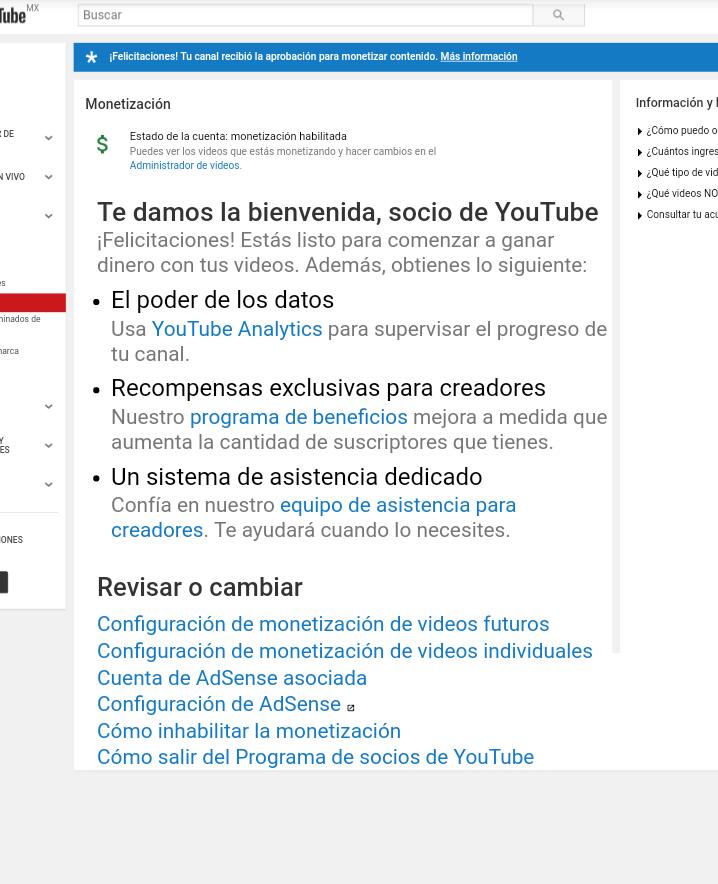Viewport: 718px width, 884px height.
Task: Follow the YouTube Analytics link
Action: [237, 329]
